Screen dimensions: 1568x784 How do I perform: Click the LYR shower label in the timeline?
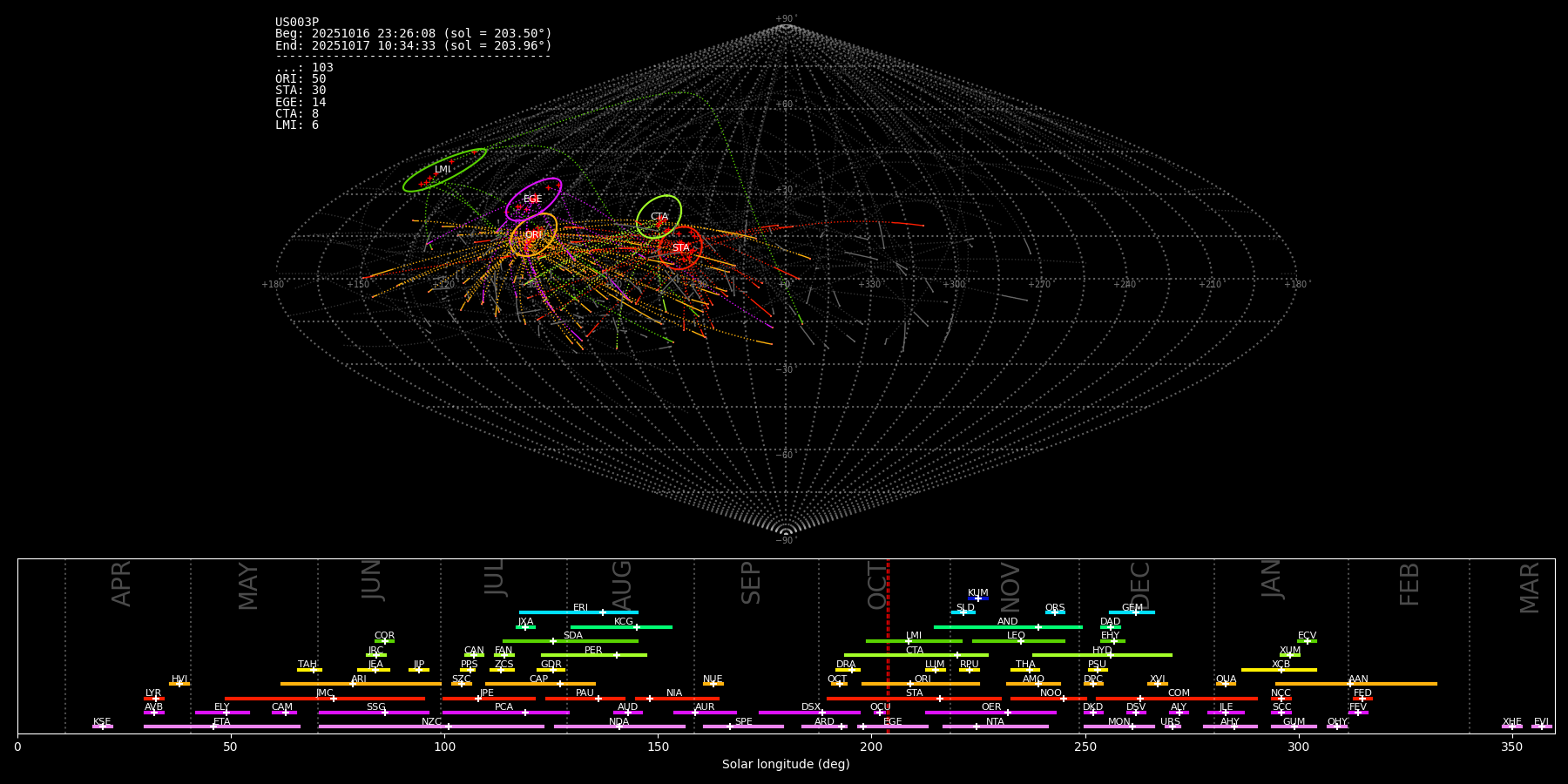point(153,693)
